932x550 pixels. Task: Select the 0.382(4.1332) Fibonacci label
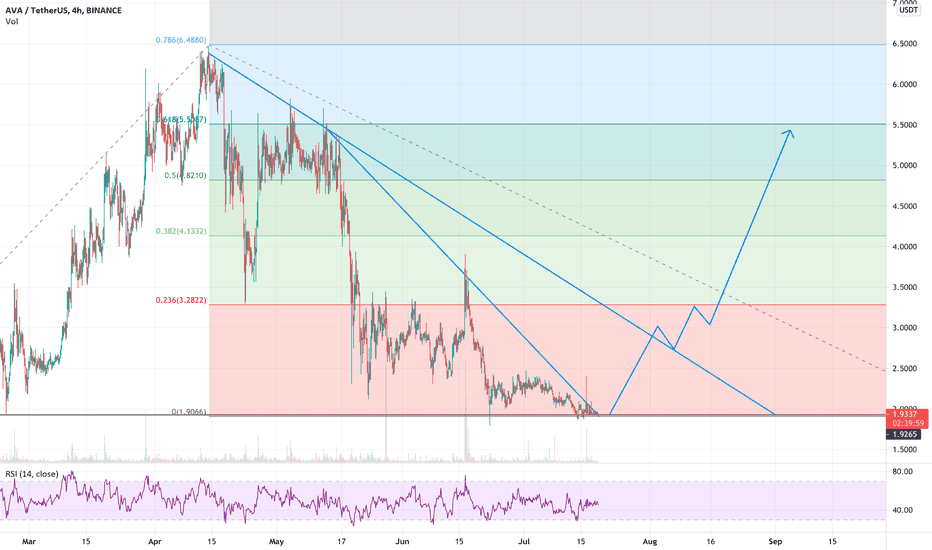tap(181, 231)
